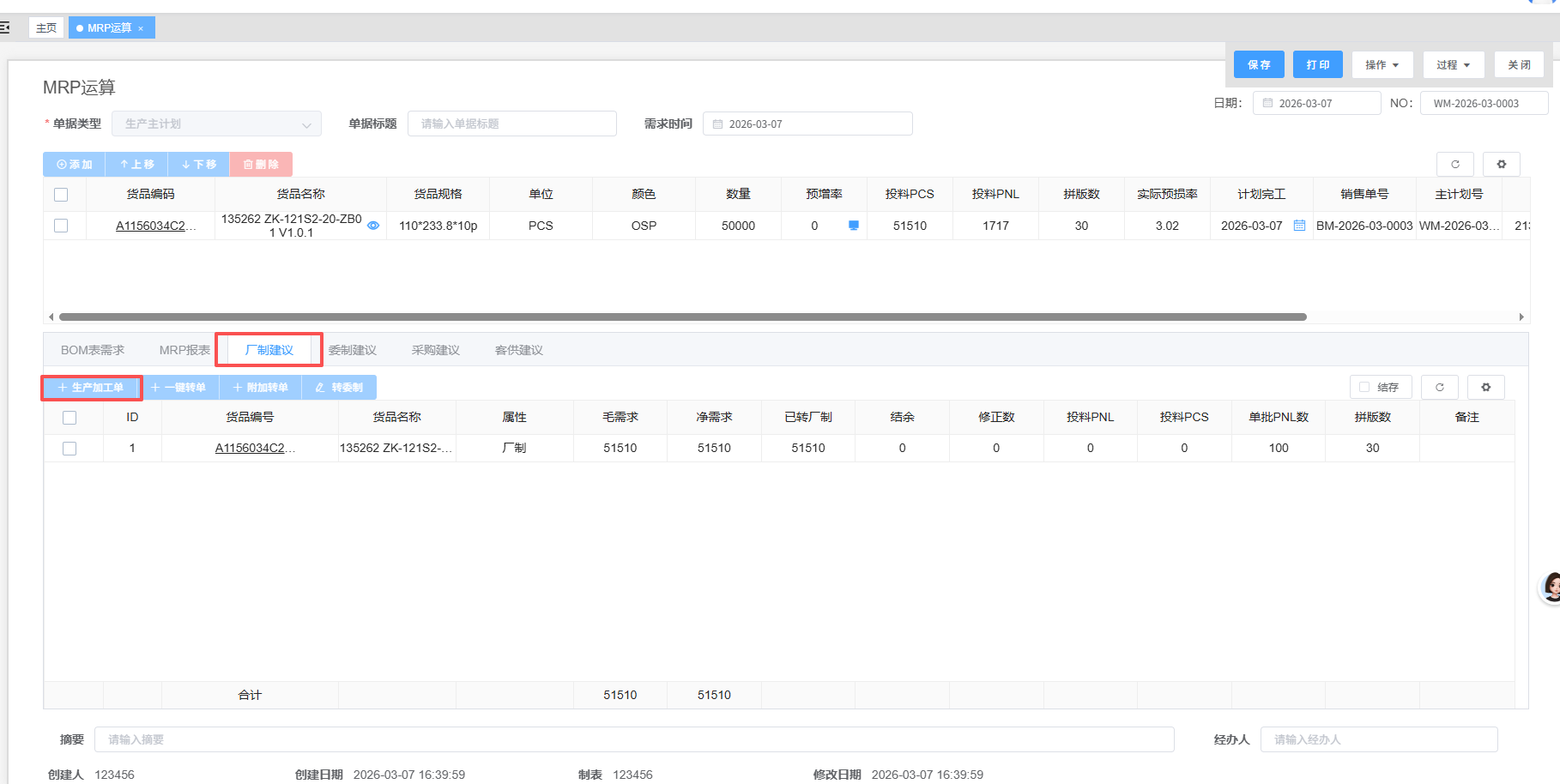This screenshot has height=784, width=1560.
Task: Open calendar icon in 计划完工 cell
Action: point(1299,226)
